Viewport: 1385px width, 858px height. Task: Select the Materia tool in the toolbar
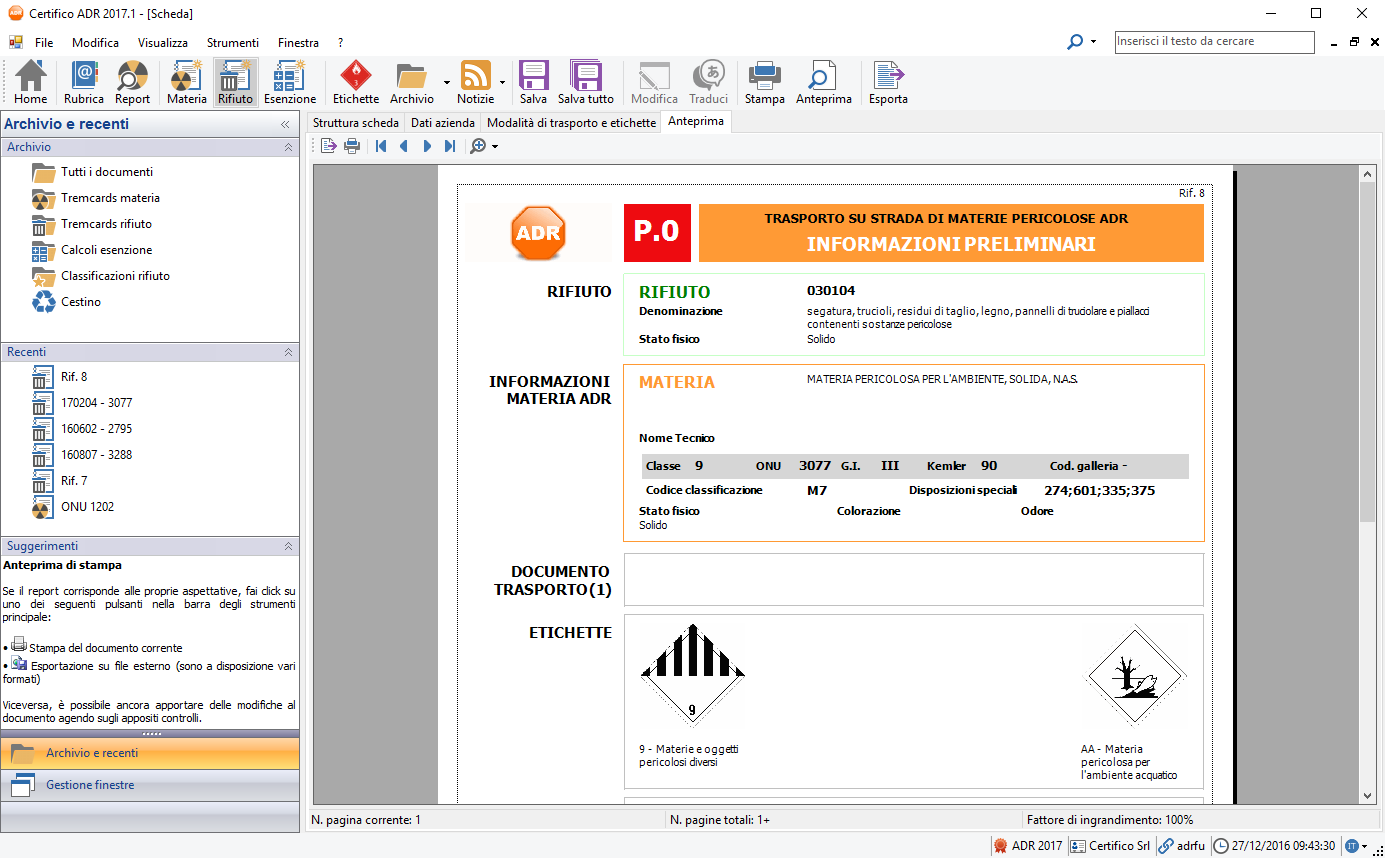(x=186, y=82)
